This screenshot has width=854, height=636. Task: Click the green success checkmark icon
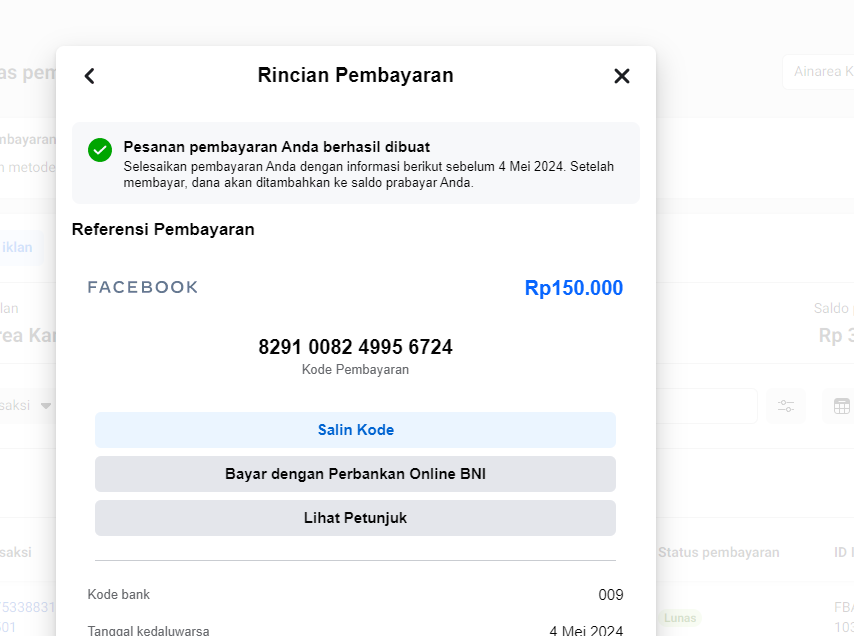pos(99,150)
